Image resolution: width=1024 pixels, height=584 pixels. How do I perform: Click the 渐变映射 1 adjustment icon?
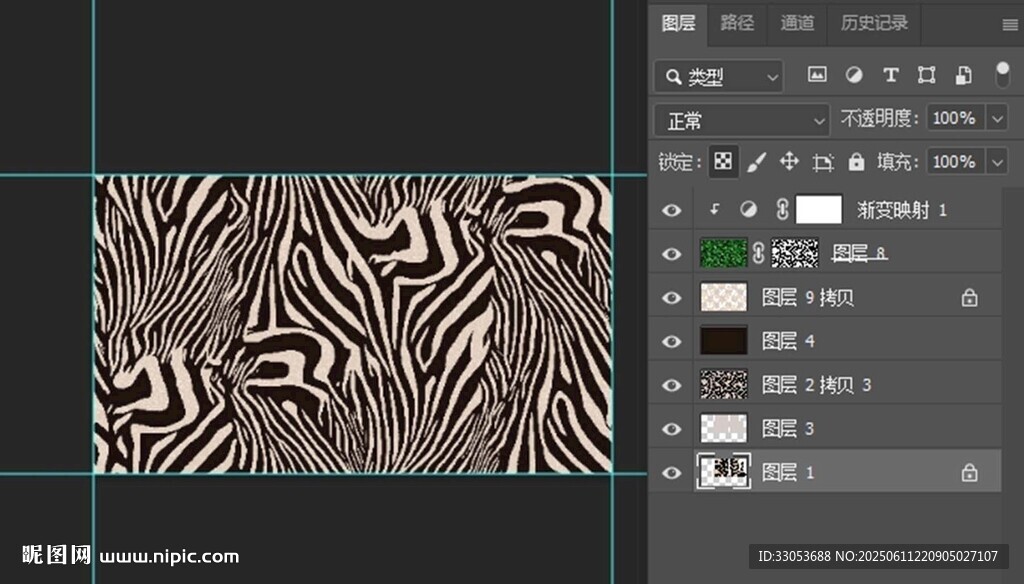click(748, 209)
